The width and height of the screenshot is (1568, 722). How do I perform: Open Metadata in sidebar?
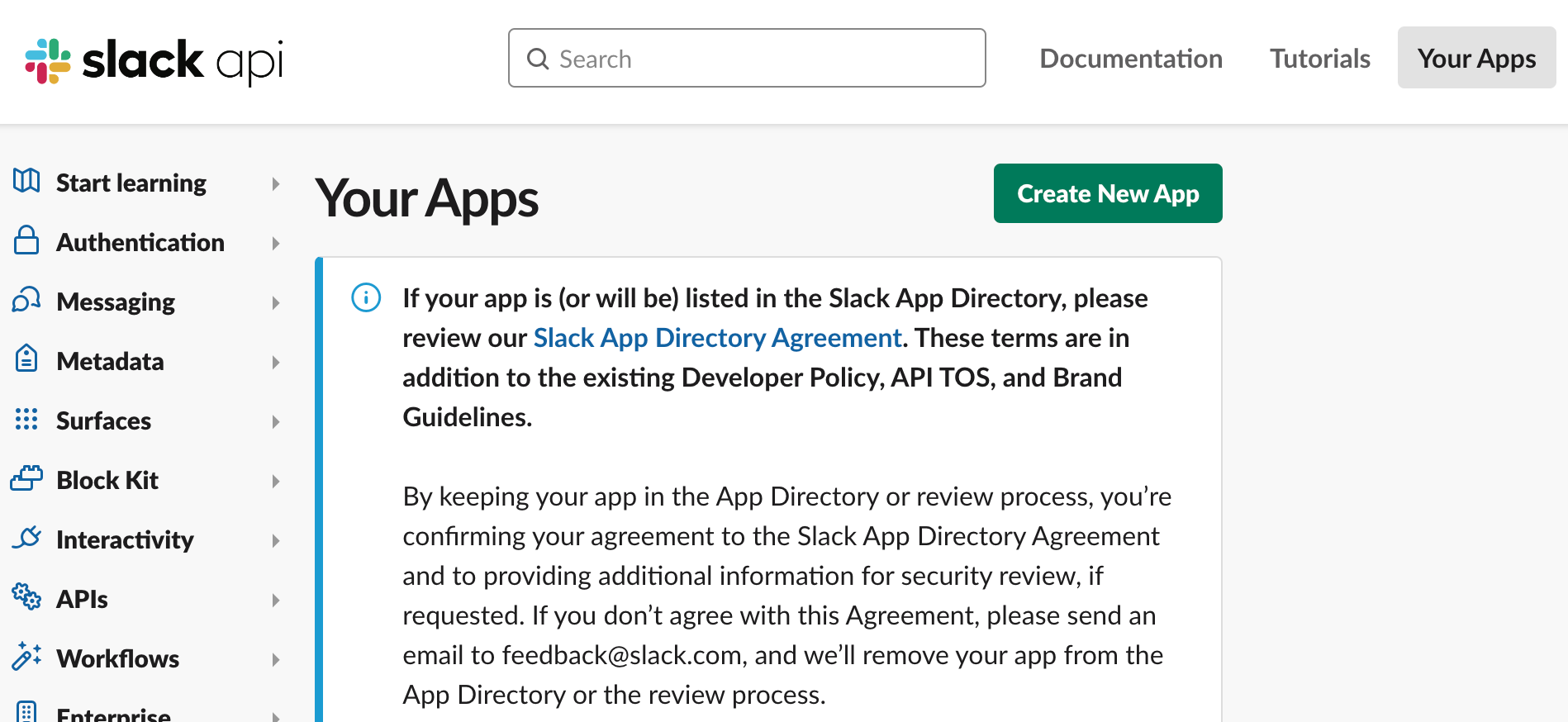click(110, 361)
